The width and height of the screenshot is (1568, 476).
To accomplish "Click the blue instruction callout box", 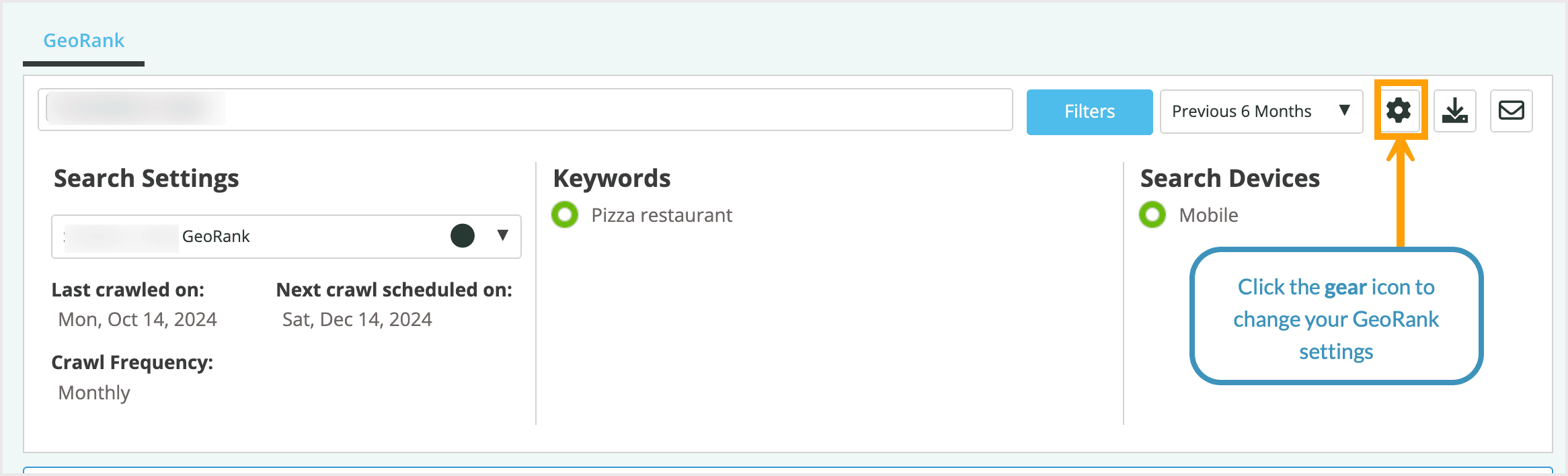I will pos(1336,319).
